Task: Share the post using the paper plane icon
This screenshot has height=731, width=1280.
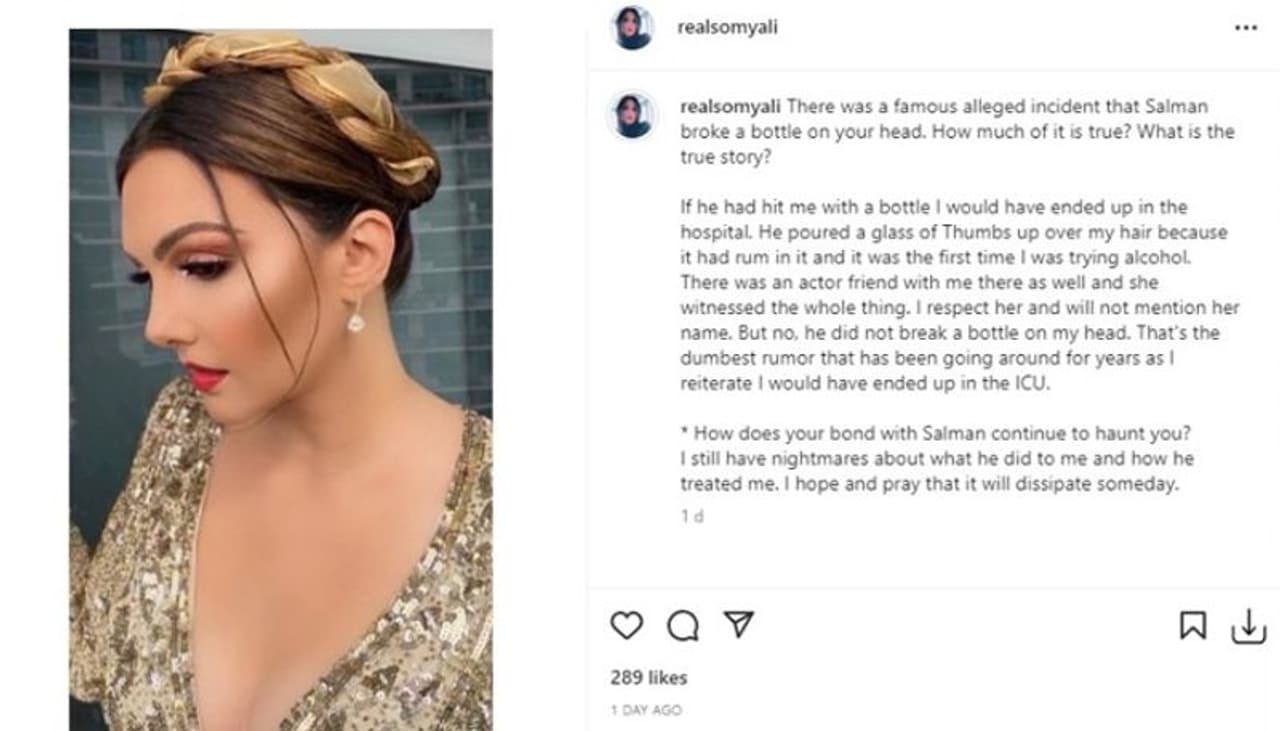Action: [x=738, y=625]
